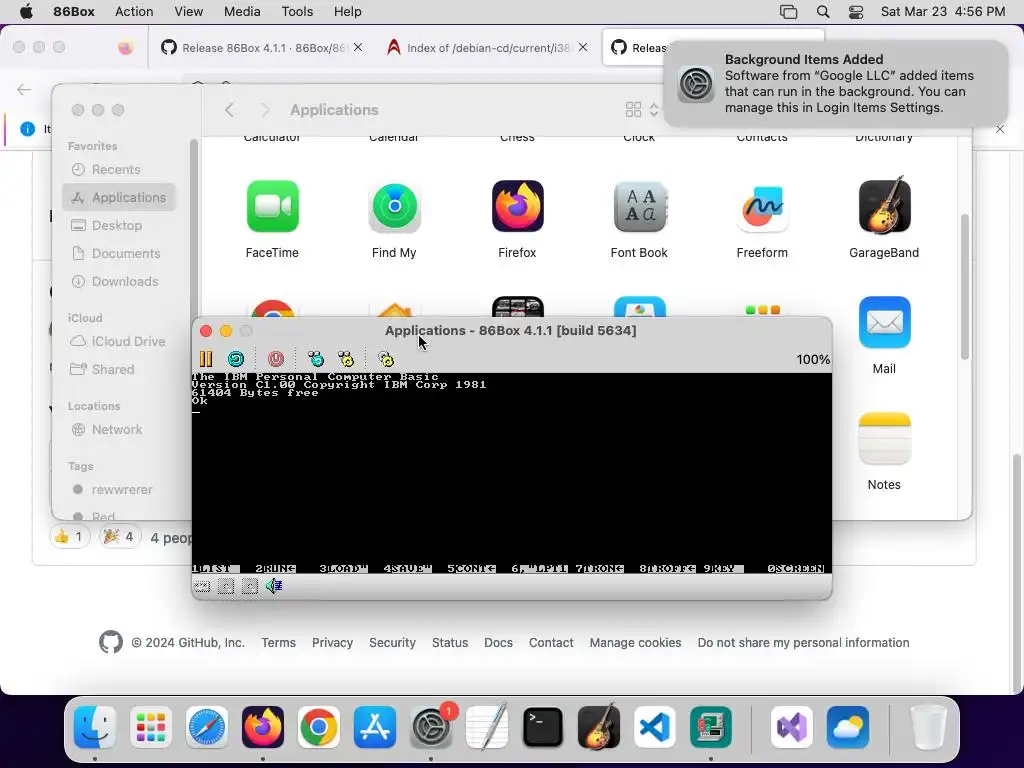Click the Privacy footer link

tap(332, 643)
